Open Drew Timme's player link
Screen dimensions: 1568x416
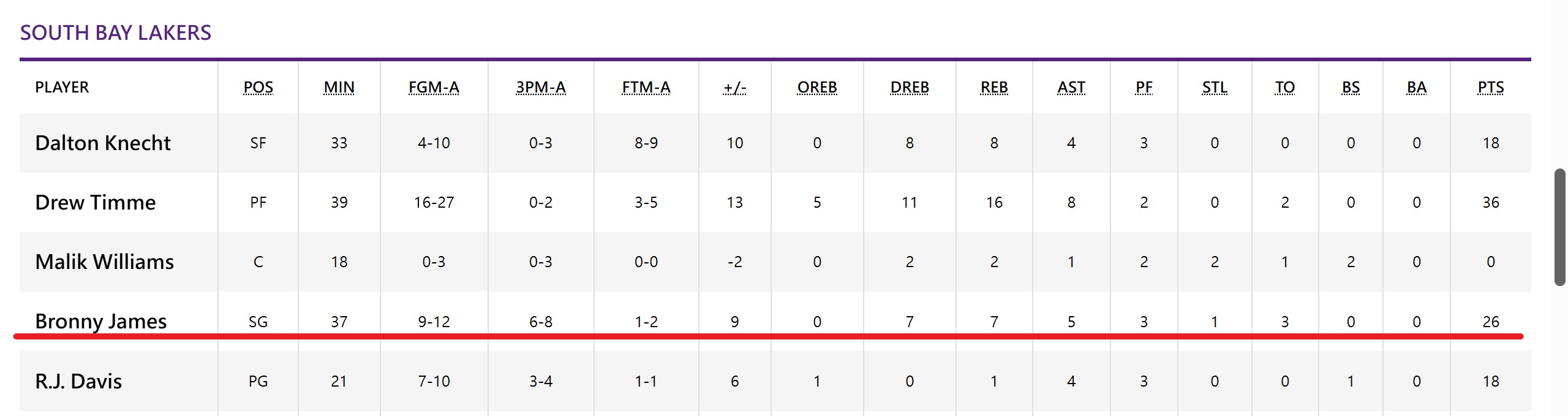[96, 202]
